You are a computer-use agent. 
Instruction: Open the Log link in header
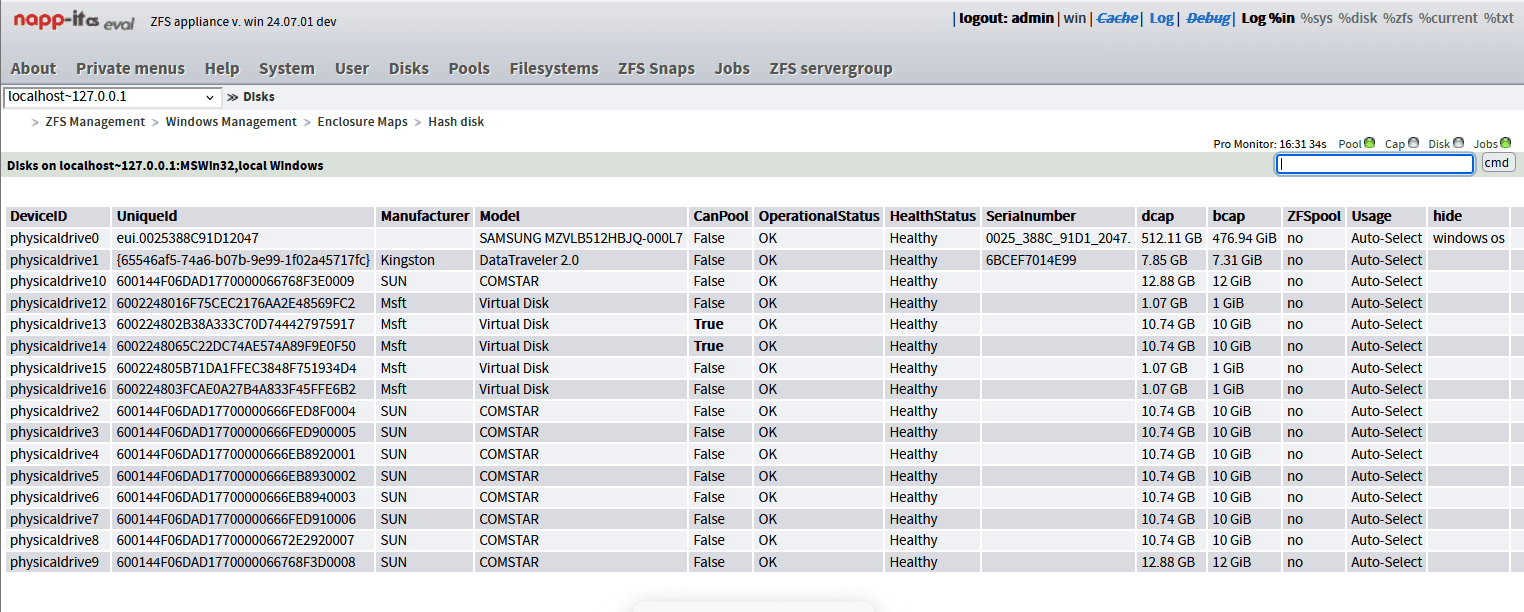pyautogui.click(x=1162, y=18)
